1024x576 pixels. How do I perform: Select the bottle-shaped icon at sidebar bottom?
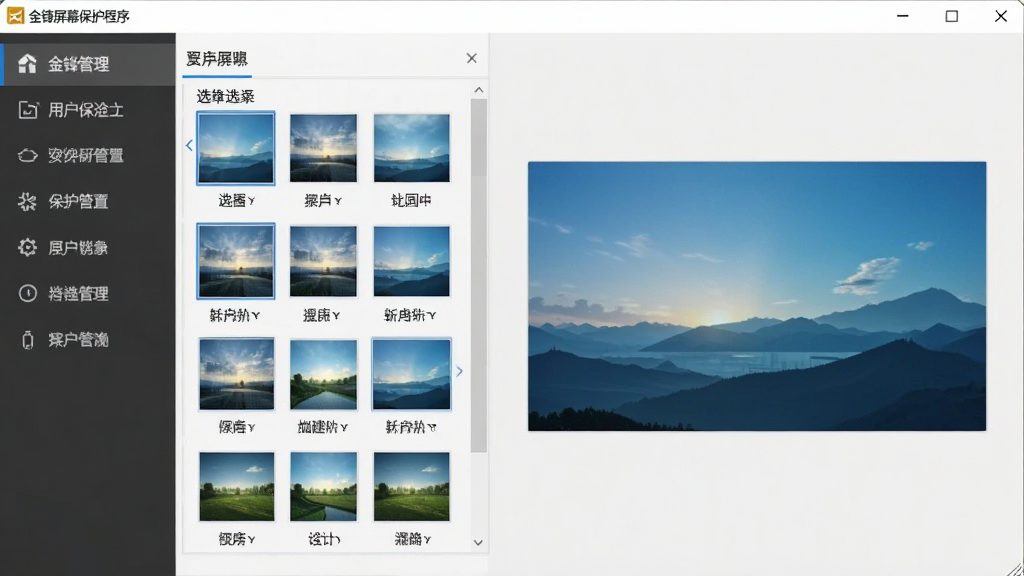click(27, 340)
